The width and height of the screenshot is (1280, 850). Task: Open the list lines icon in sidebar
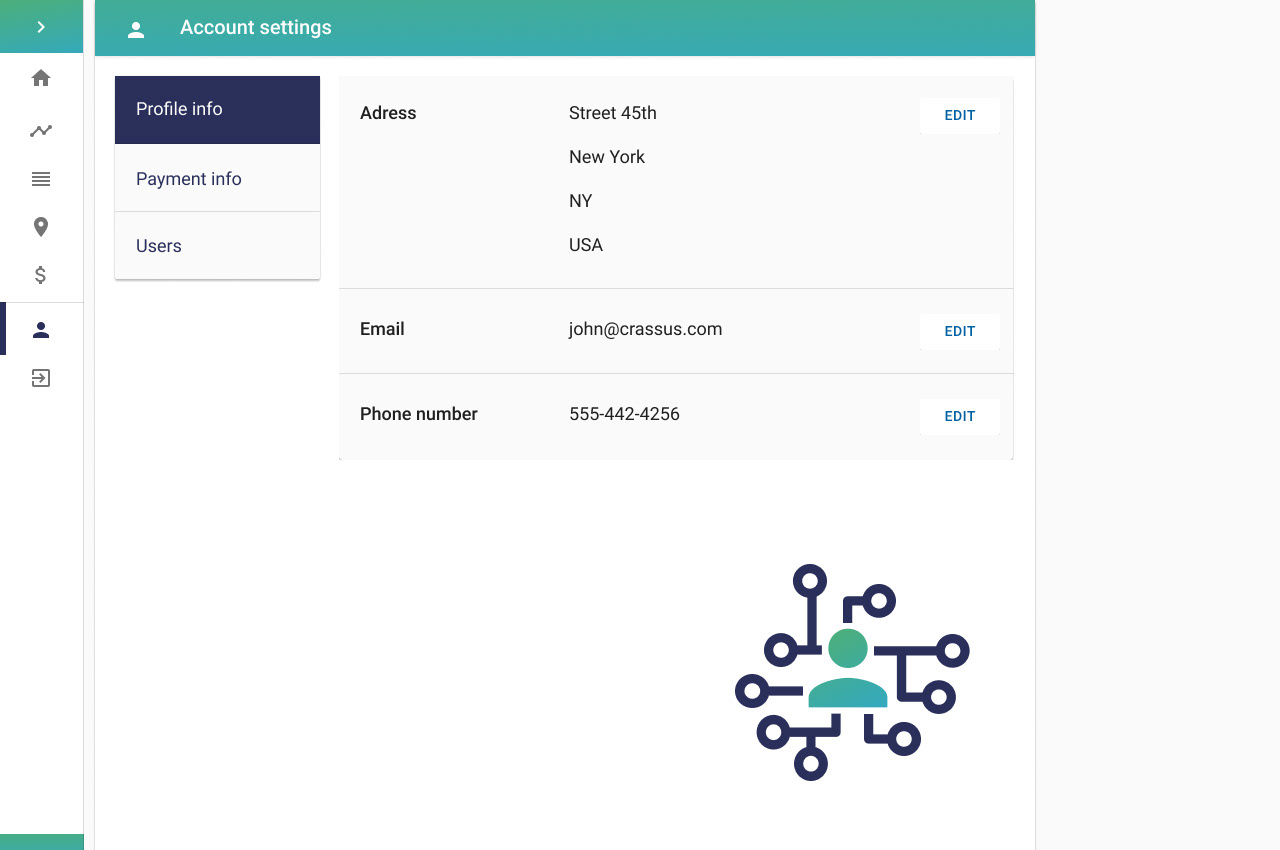(41, 179)
